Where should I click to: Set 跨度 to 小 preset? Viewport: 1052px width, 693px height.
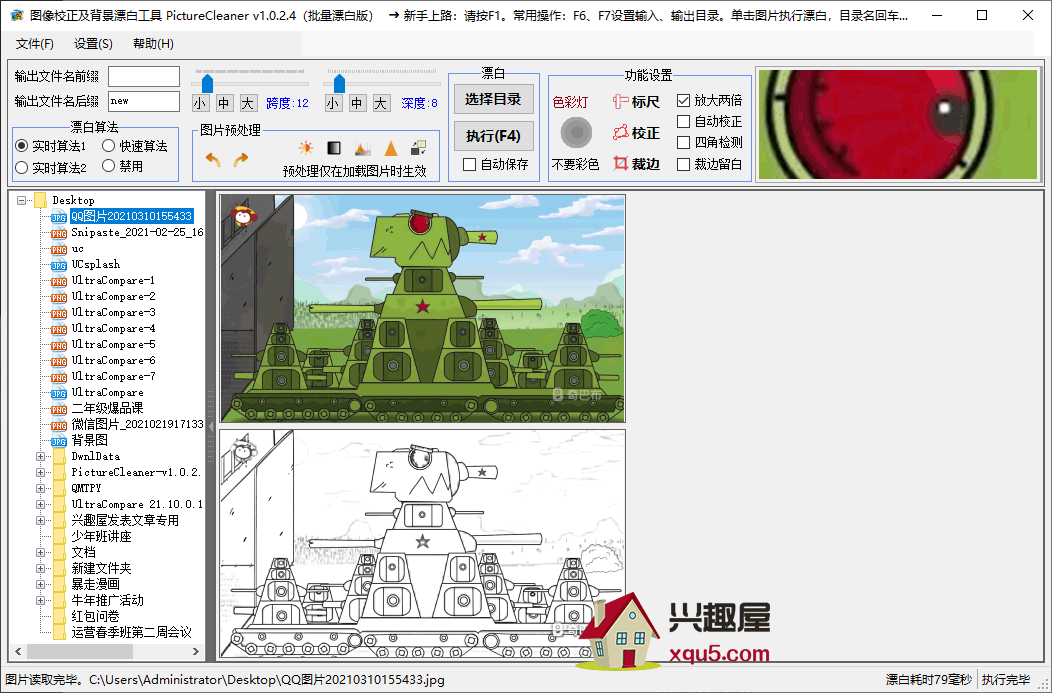(x=199, y=103)
